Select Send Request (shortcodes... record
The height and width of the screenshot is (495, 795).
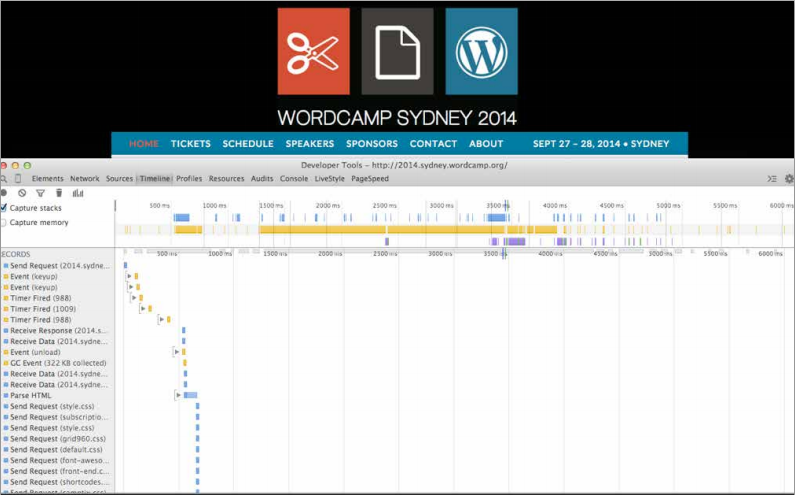[x=57, y=482]
